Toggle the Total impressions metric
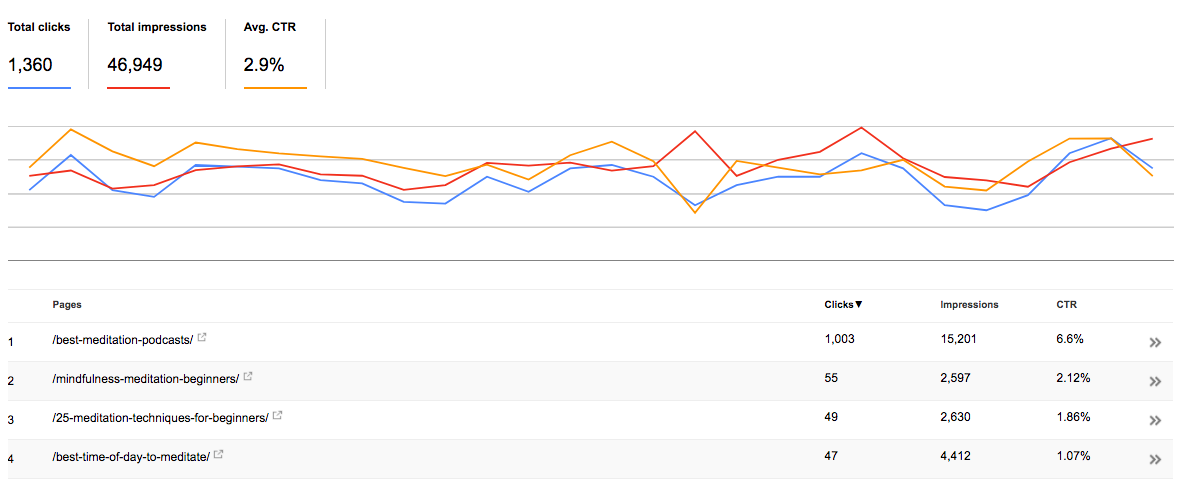The height and width of the screenshot is (482, 1183). 156,50
